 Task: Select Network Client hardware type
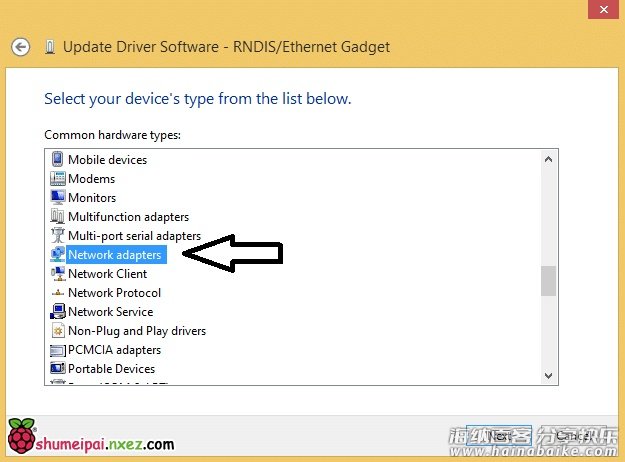tap(107, 274)
